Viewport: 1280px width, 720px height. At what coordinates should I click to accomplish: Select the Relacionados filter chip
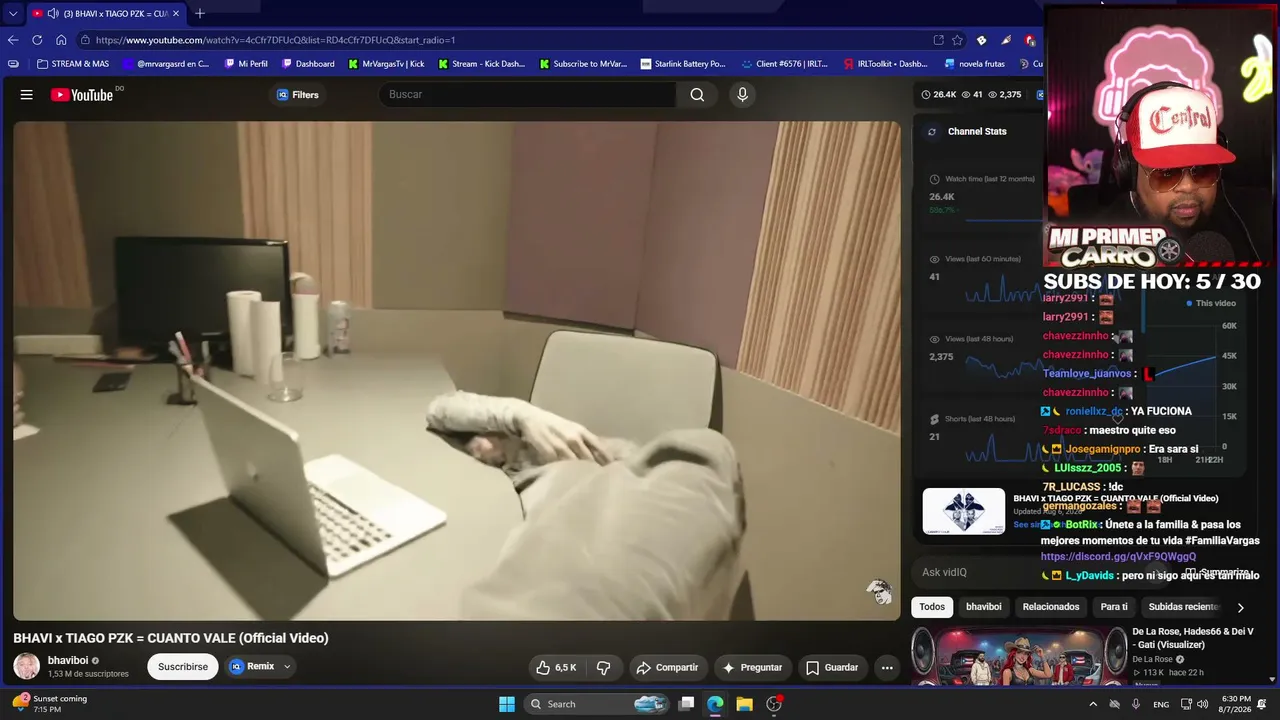(1050, 607)
